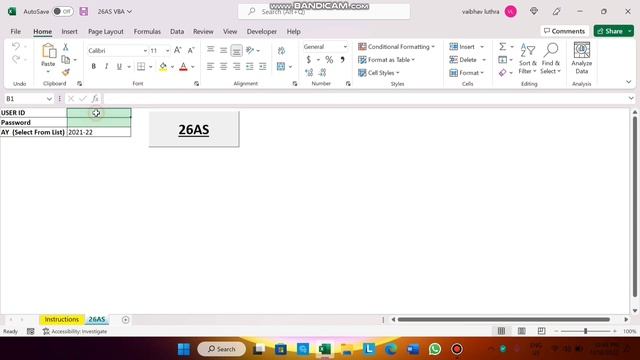Click the Borders icon
The image size is (640, 360).
(x=141, y=66)
